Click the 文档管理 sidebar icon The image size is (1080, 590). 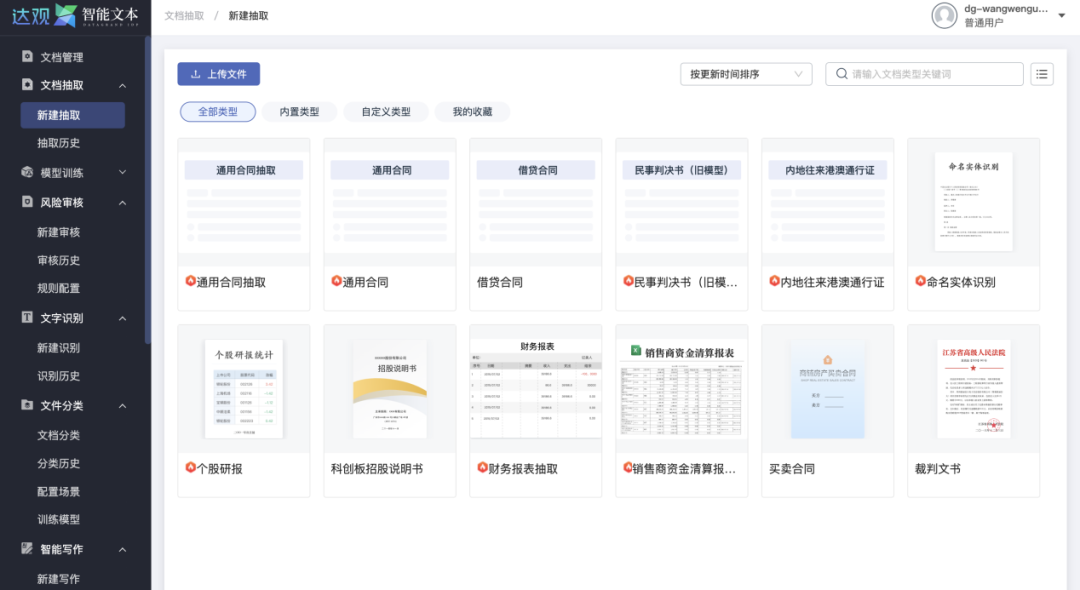[27, 56]
